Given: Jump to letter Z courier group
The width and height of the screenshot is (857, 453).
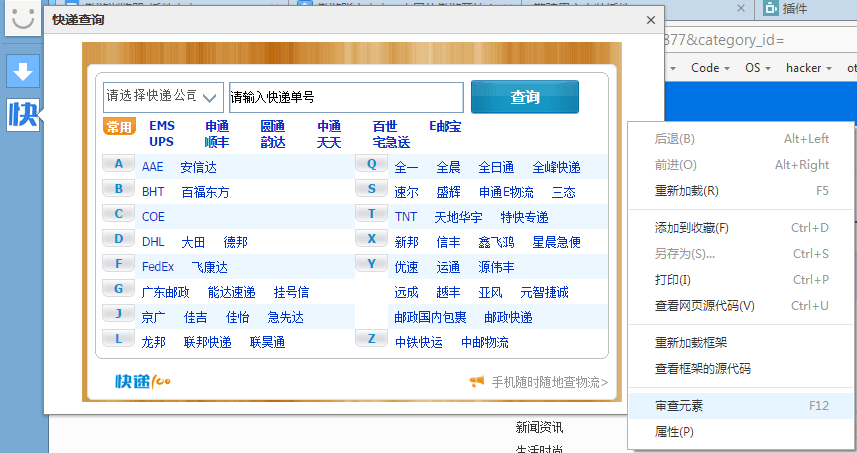Looking at the screenshot, I should click(372, 339).
